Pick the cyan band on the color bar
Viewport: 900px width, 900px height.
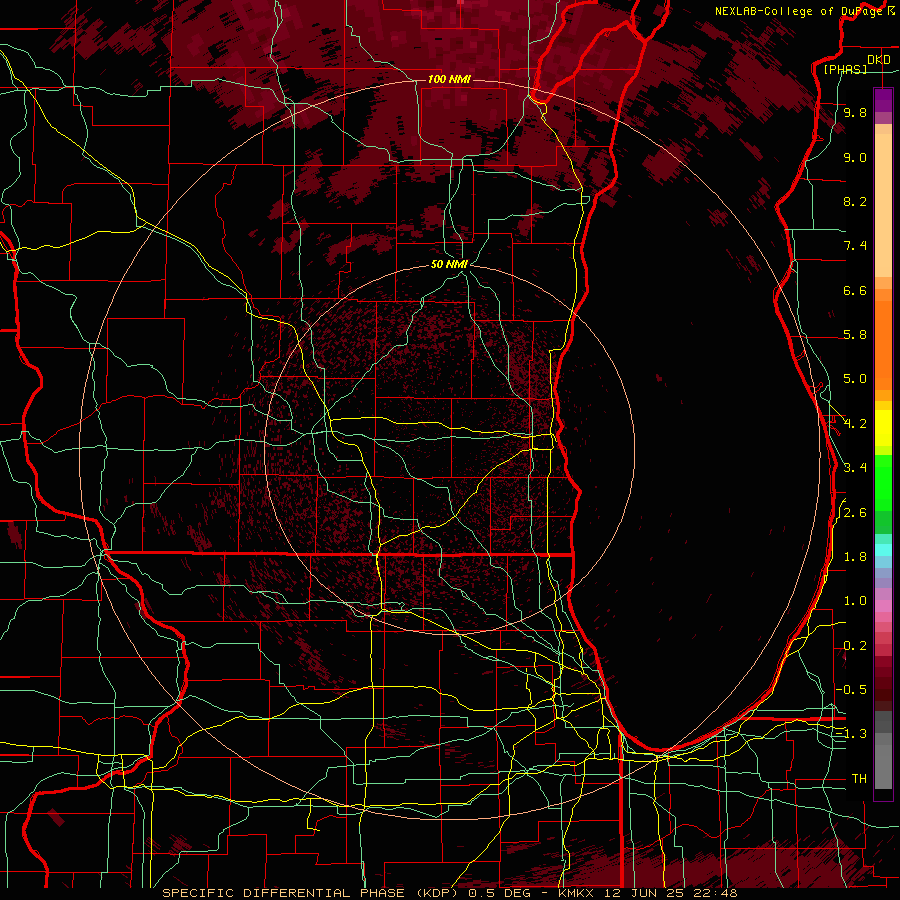(x=883, y=549)
